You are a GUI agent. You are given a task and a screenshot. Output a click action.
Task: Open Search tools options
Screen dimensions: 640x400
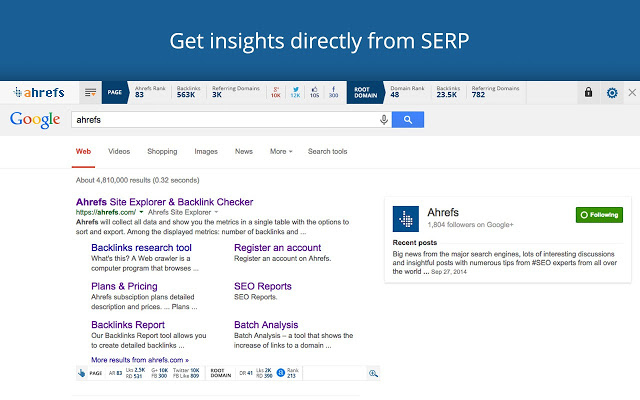(x=327, y=151)
